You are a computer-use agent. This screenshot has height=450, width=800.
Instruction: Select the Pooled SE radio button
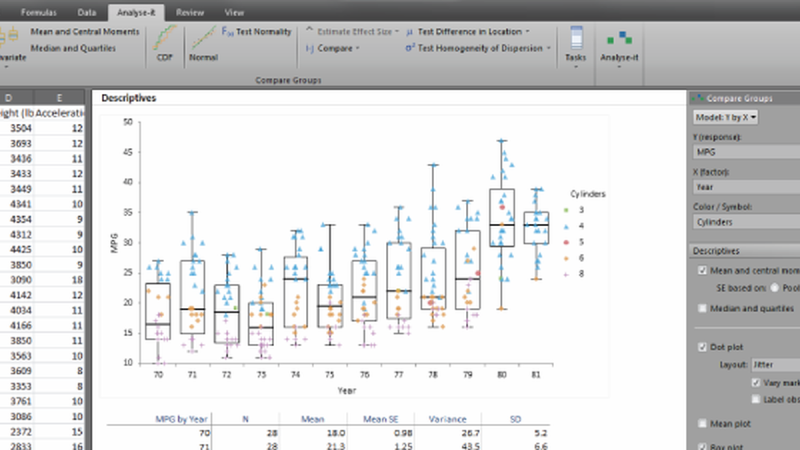coord(774,288)
